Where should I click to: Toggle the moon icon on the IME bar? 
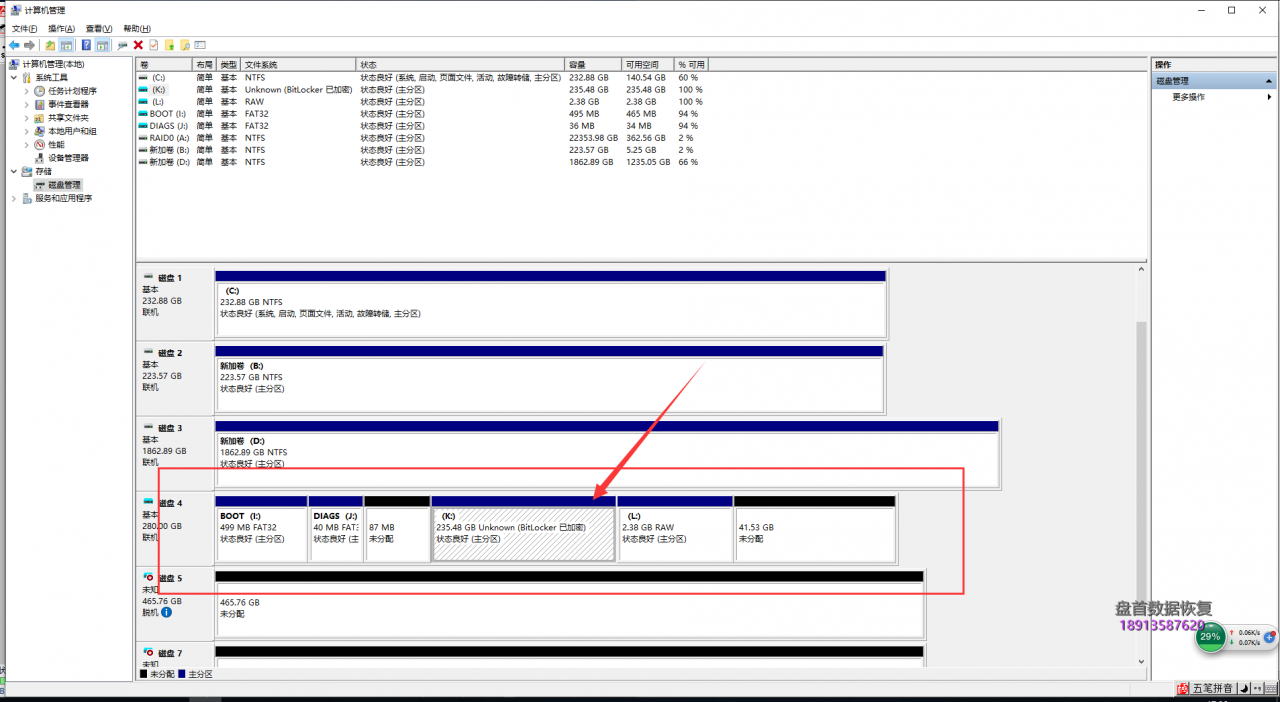coord(1242,688)
